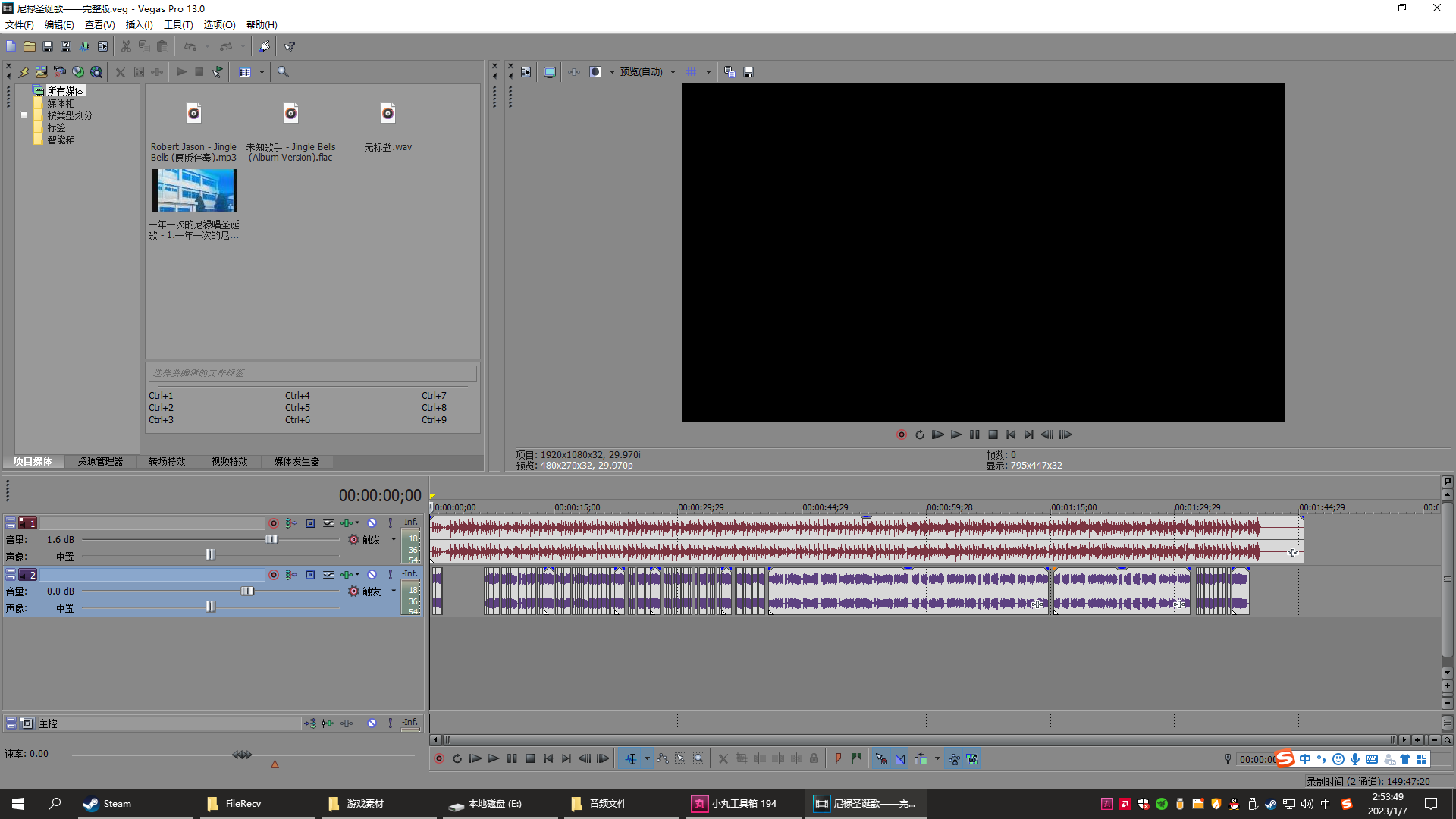Switch to the 转场特效 tab
The height and width of the screenshot is (819, 1456).
point(167,461)
